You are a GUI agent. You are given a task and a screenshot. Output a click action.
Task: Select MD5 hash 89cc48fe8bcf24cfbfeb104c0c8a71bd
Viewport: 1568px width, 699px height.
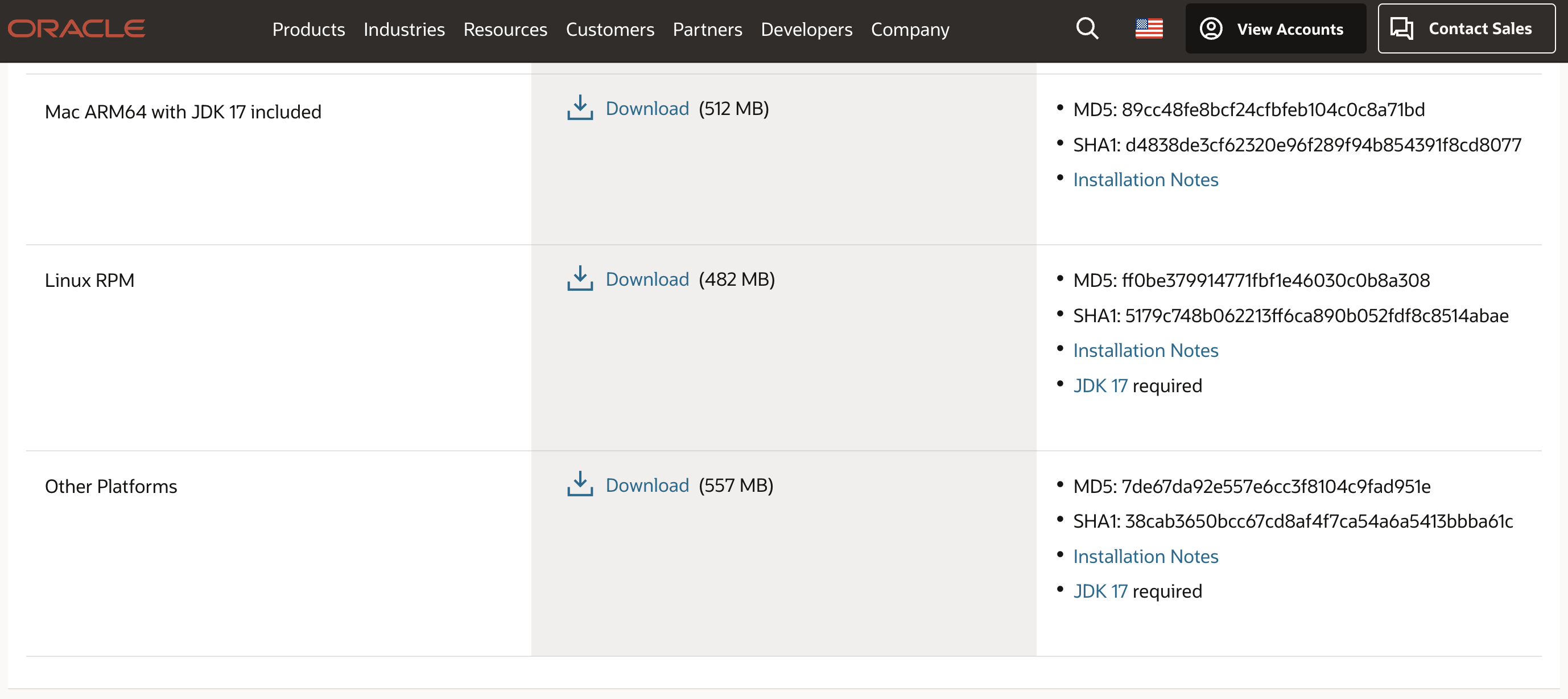tap(1273, 110)
